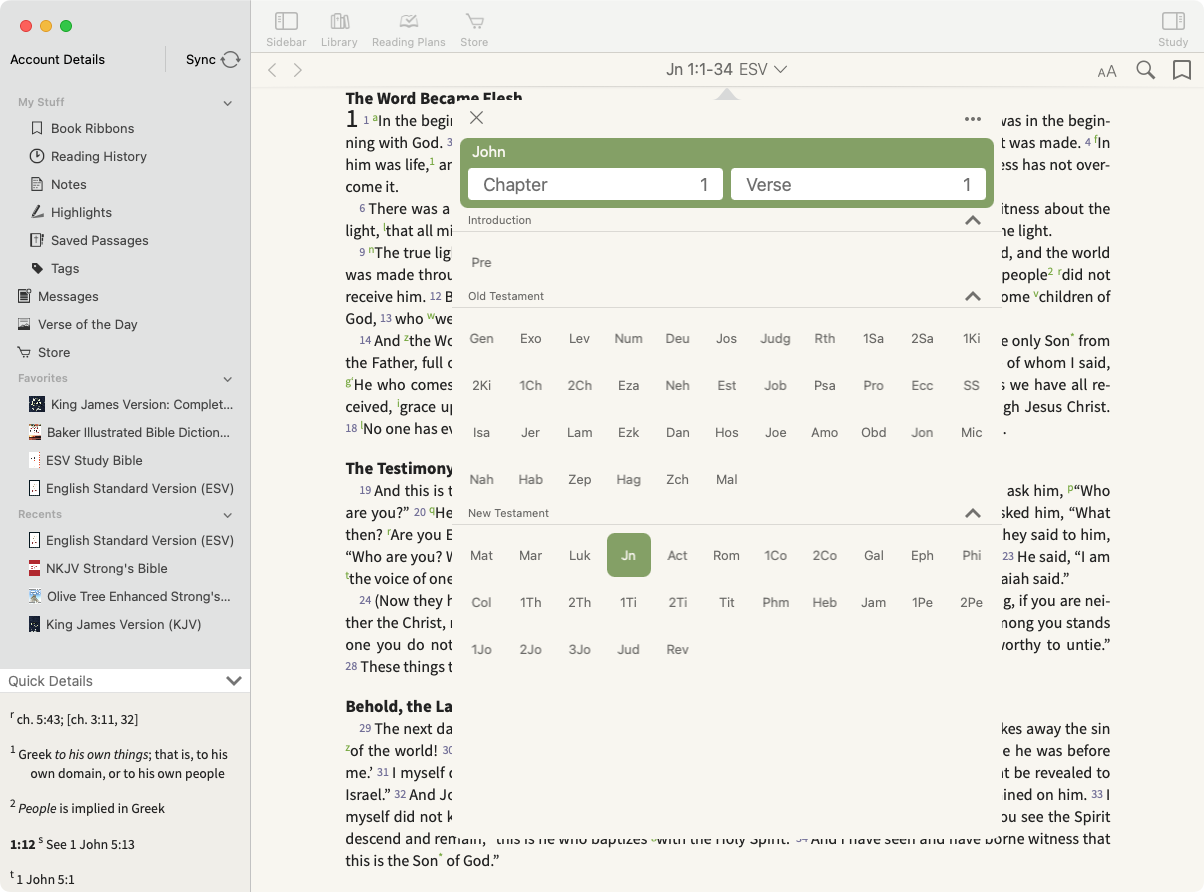The image size is (1204, 892).
Task: Select the highlighted Jn book
Action: click(628, 555)
